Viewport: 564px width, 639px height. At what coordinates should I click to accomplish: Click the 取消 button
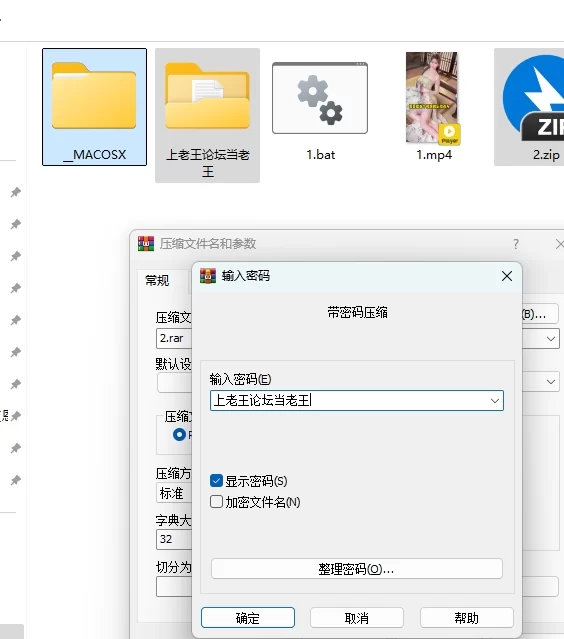pyautogui.click(x=357, y=617)
